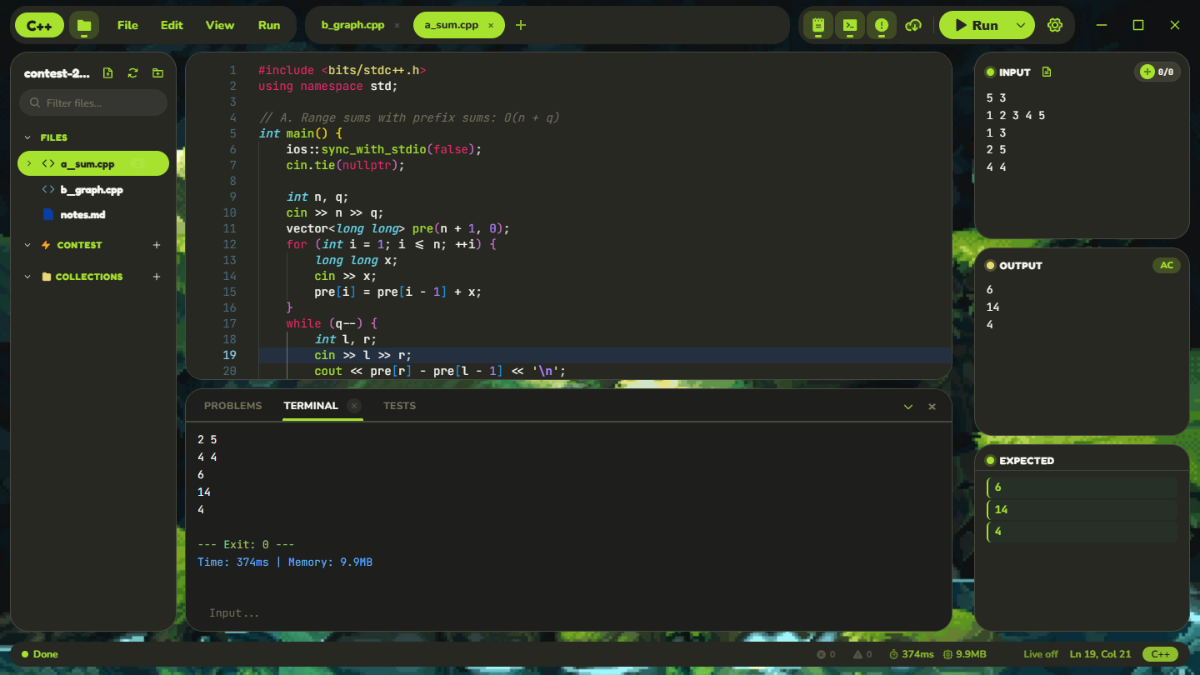
Task: Select the TERMINAL tab
Action: pyautogui.click(x=311, y=406)
